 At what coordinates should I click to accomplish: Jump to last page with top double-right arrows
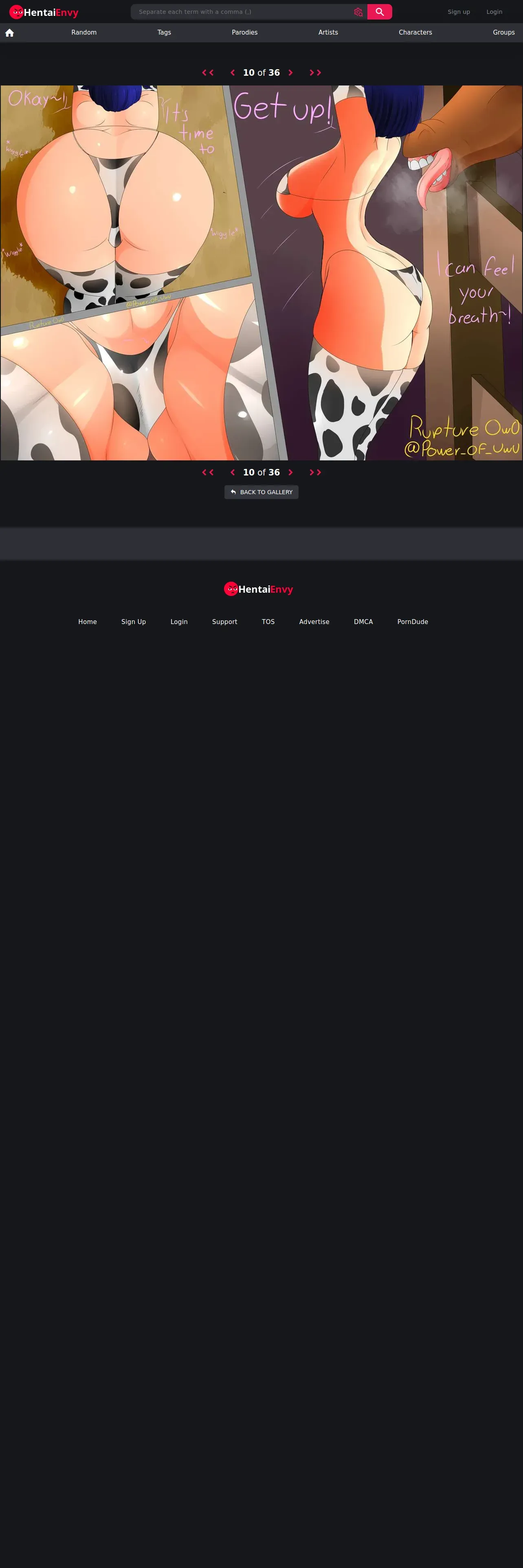point(315,72)
